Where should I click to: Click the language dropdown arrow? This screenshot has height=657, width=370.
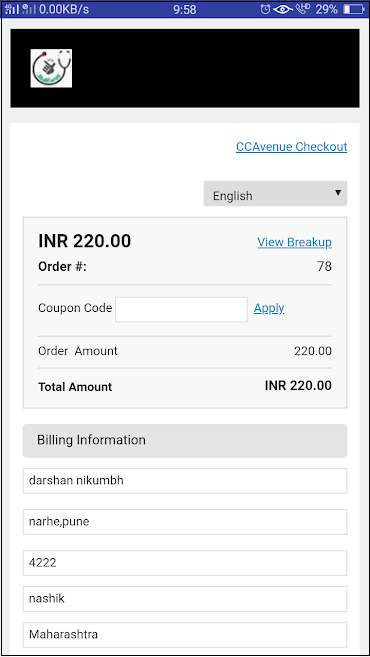click(338, 193)
